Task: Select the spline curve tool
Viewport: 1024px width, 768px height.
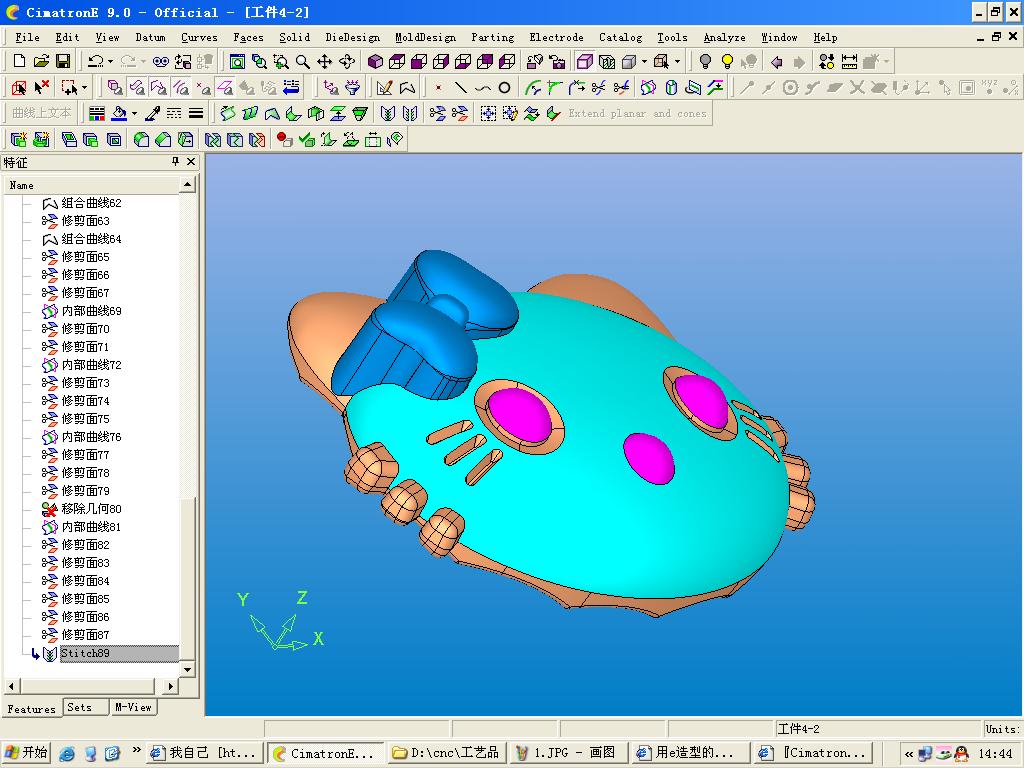Action: point(483,87)
